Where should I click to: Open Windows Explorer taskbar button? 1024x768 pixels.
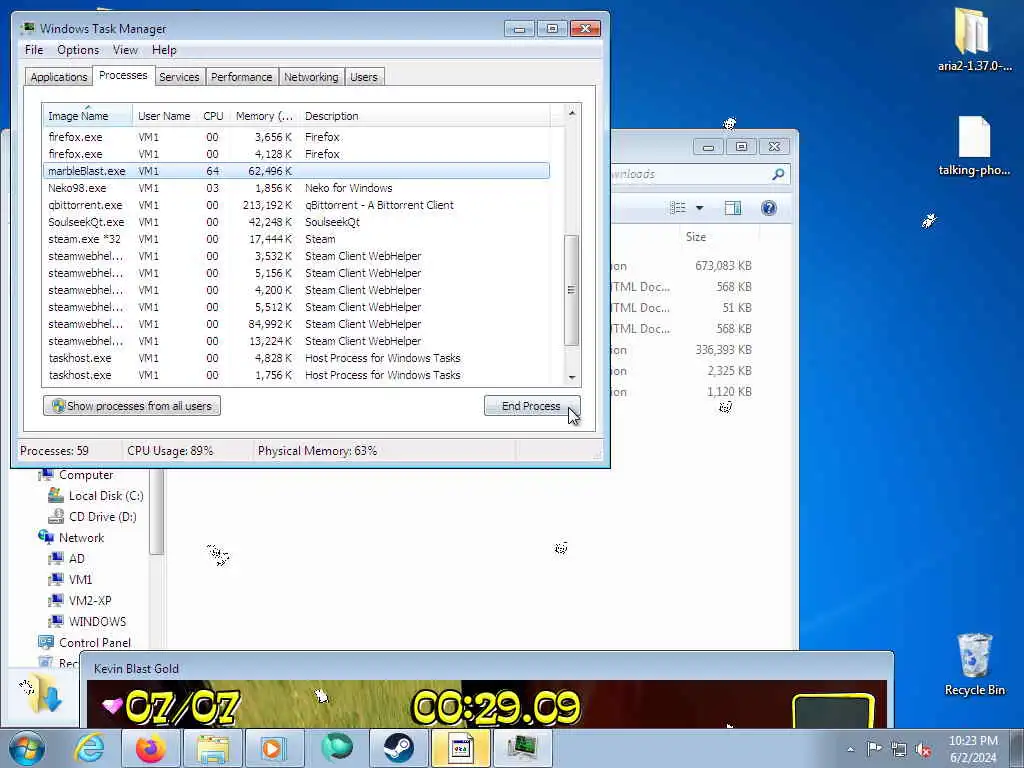(x=212, y=748)
